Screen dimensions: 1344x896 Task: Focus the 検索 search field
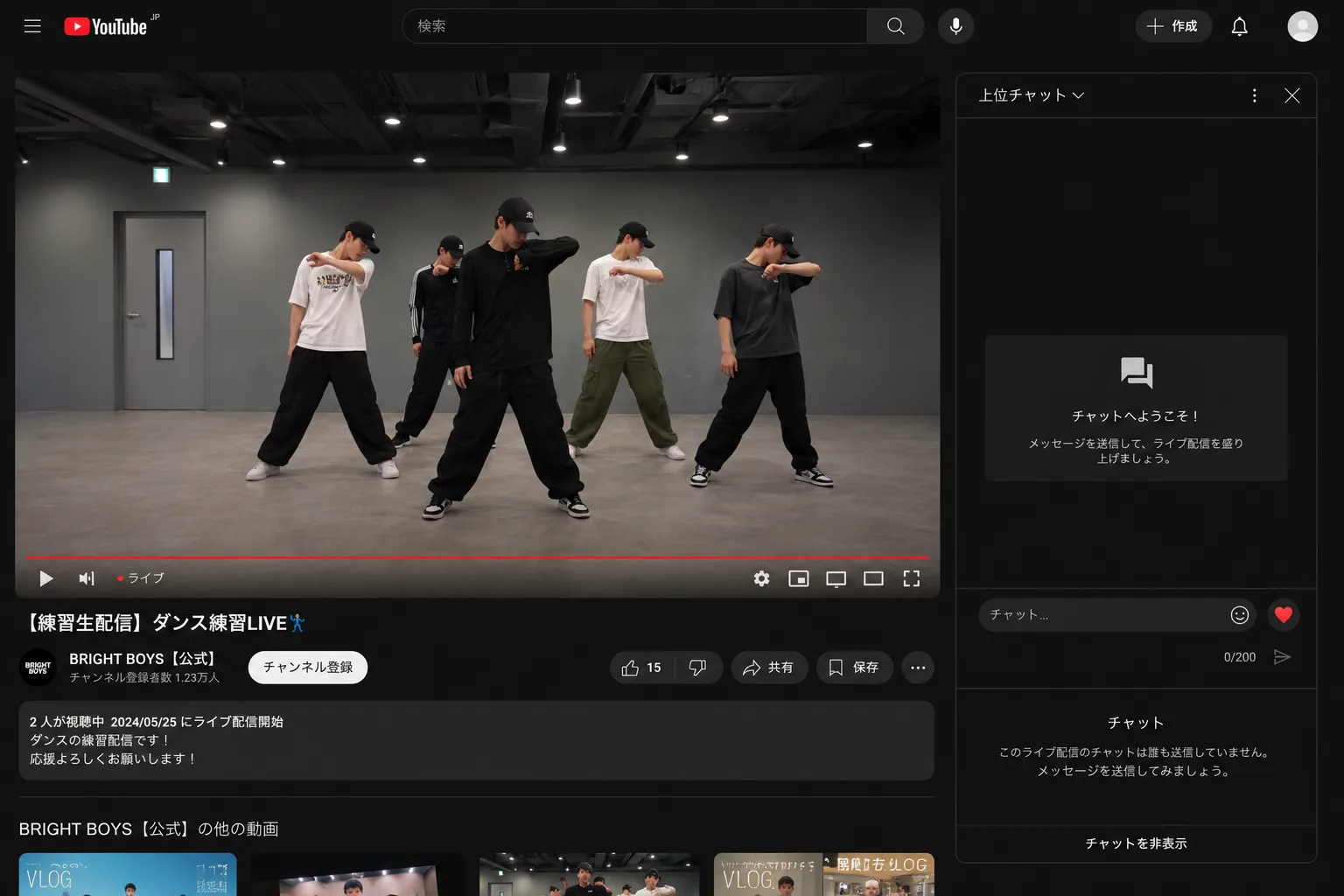[x=634, y=26]
